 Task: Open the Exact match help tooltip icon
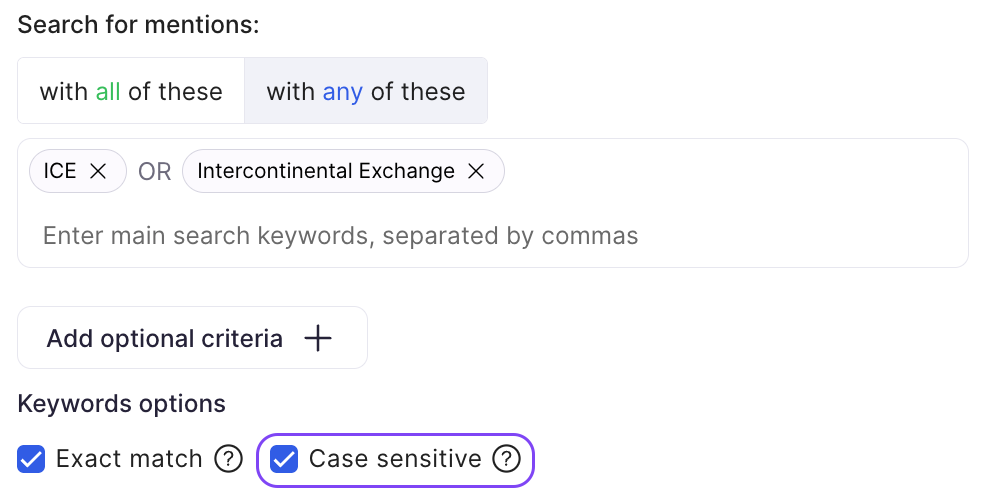(229, 459)
